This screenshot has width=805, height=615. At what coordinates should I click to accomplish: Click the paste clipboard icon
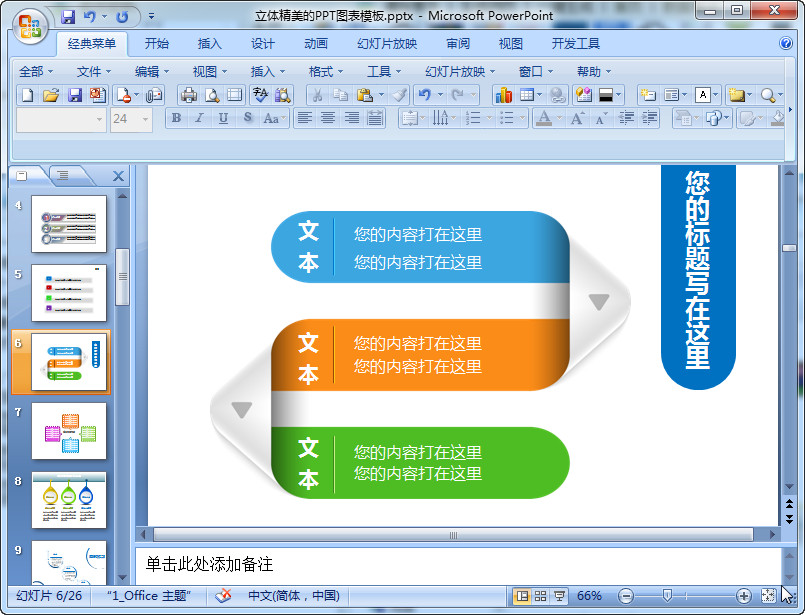[365, 95]
